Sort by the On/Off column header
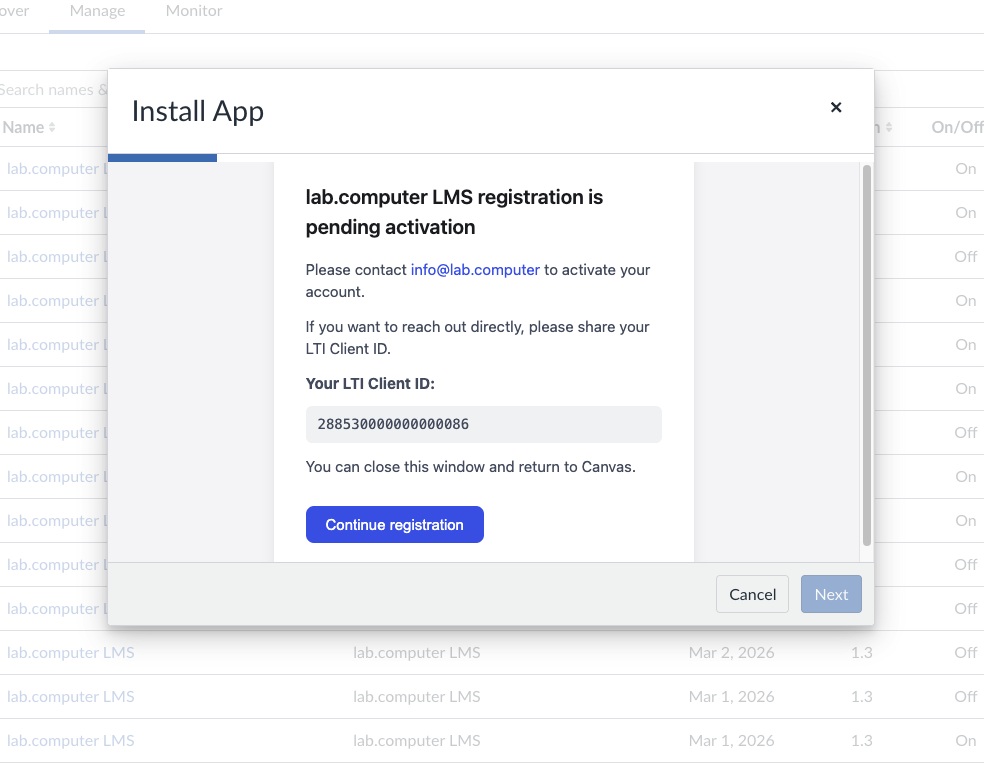 click(x=957, y=127)
